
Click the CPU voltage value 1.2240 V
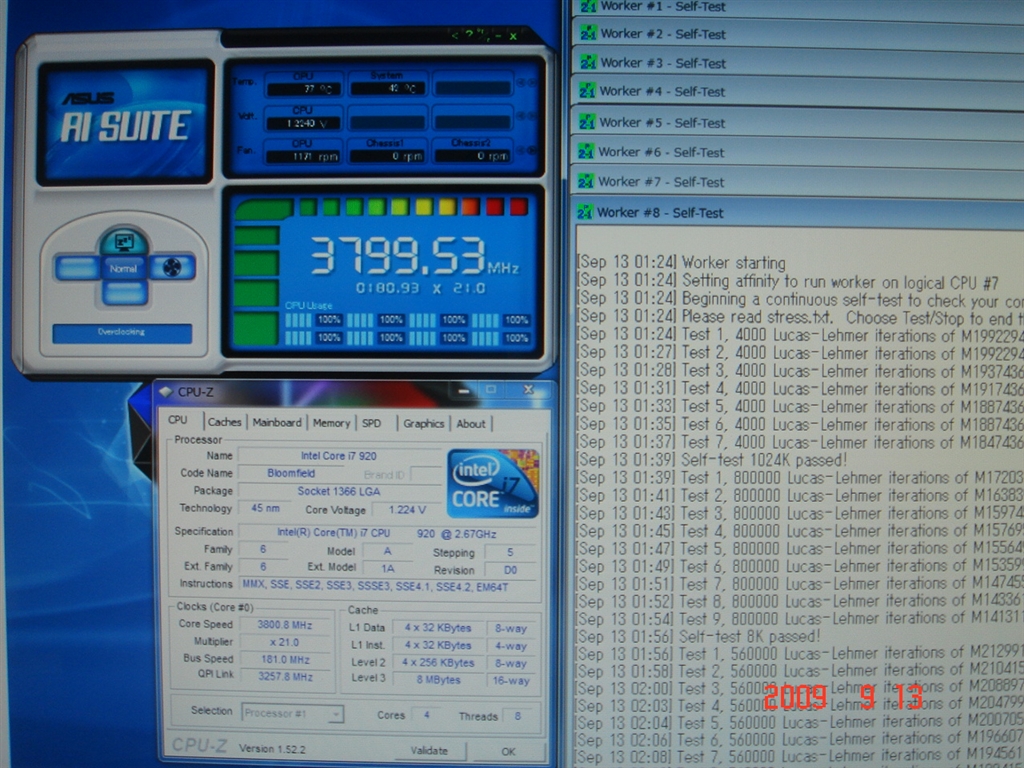pyautogui.click(x=304, y=123)
